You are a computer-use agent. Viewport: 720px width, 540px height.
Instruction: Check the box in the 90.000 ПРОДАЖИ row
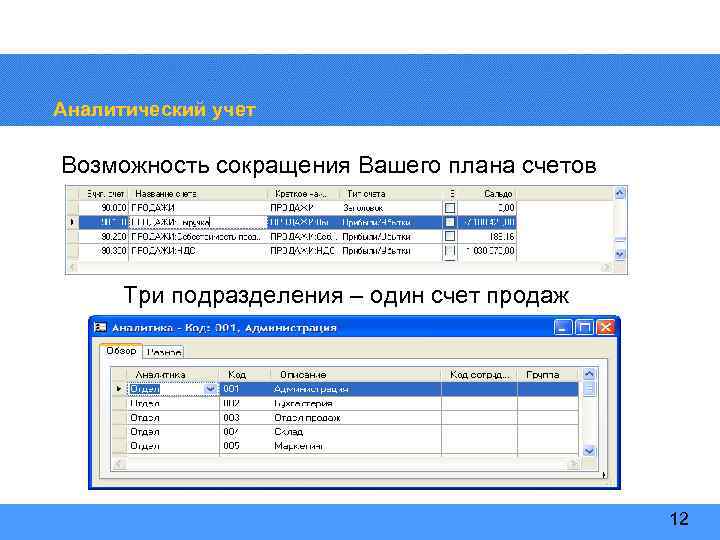coord(450,208)
